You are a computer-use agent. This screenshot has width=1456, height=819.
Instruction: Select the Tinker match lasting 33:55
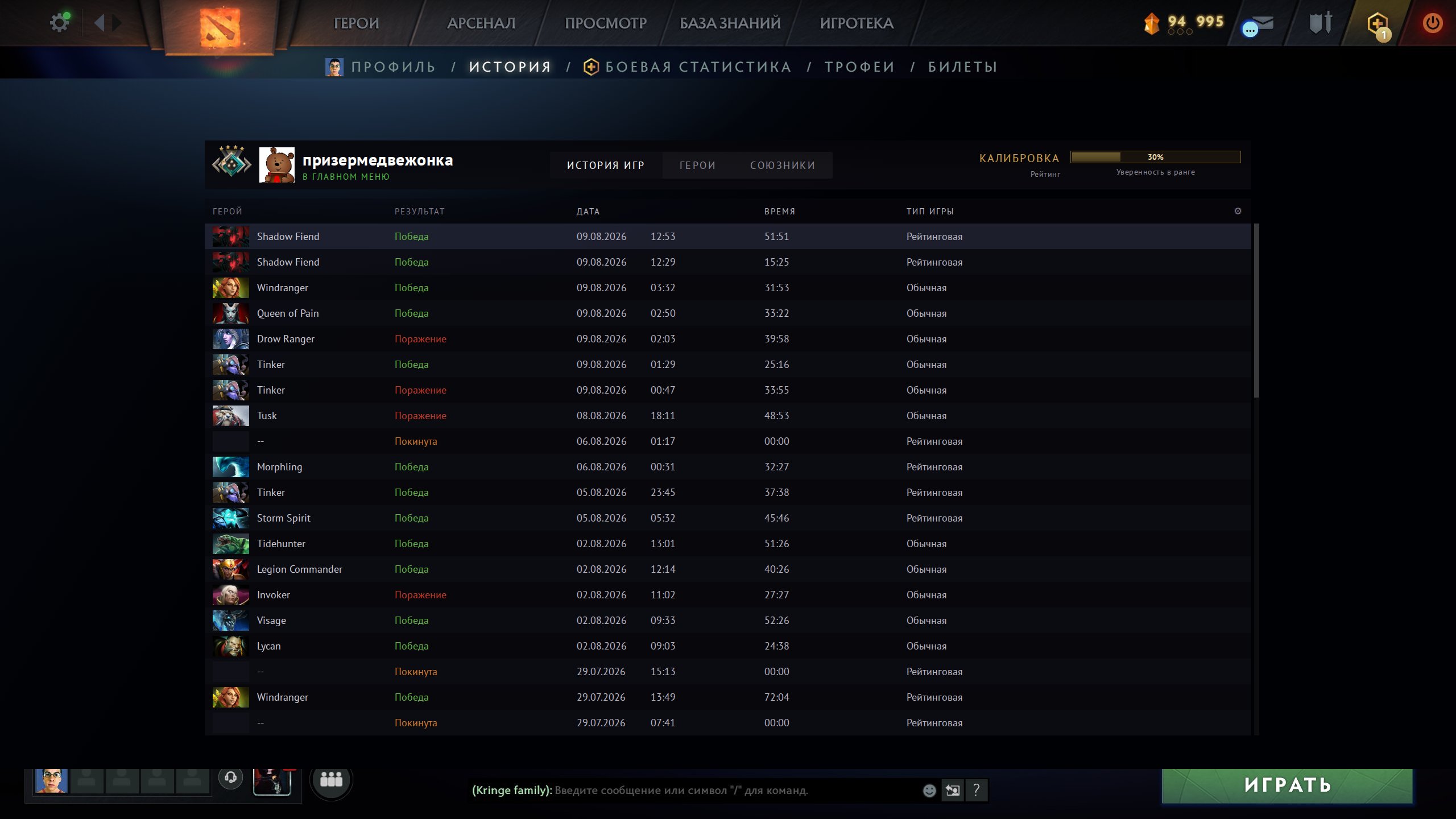pyautogui.click(x=728, y=390)
